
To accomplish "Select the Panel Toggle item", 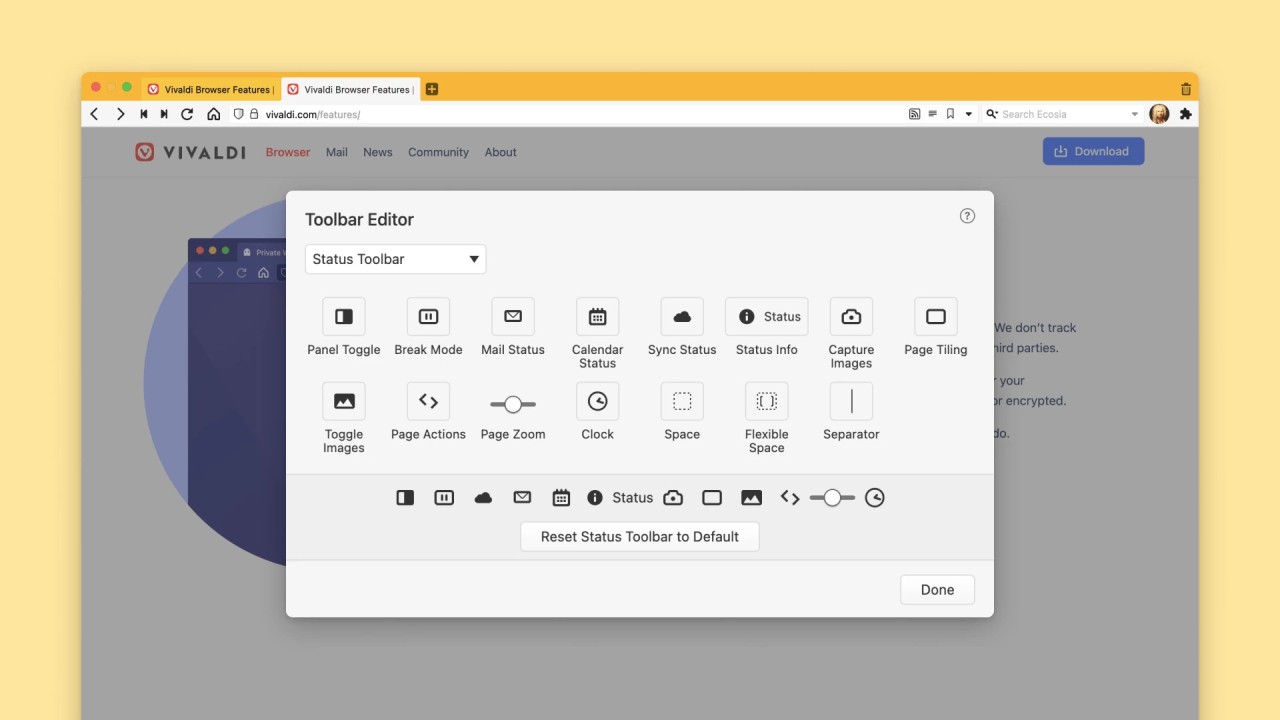I will coord(343,316).
